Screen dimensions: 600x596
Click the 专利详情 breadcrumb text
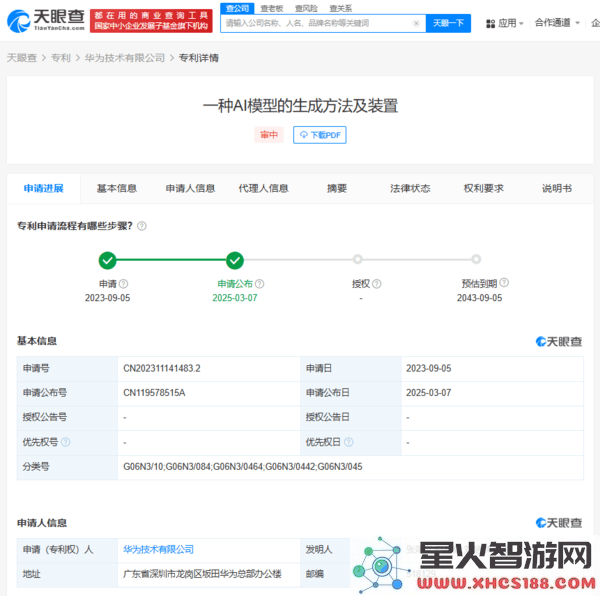pos(199,58)
